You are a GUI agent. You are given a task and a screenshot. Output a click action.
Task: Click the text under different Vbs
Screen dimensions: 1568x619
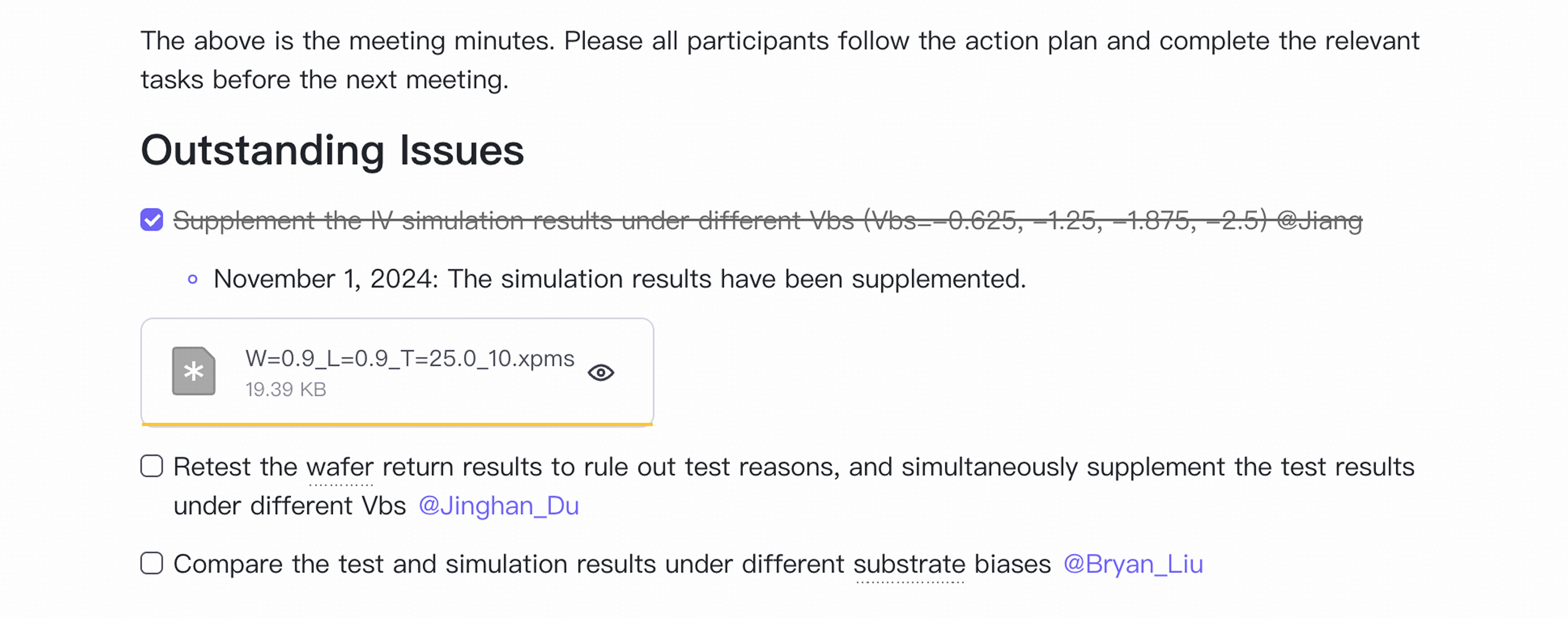pos(290,506)
